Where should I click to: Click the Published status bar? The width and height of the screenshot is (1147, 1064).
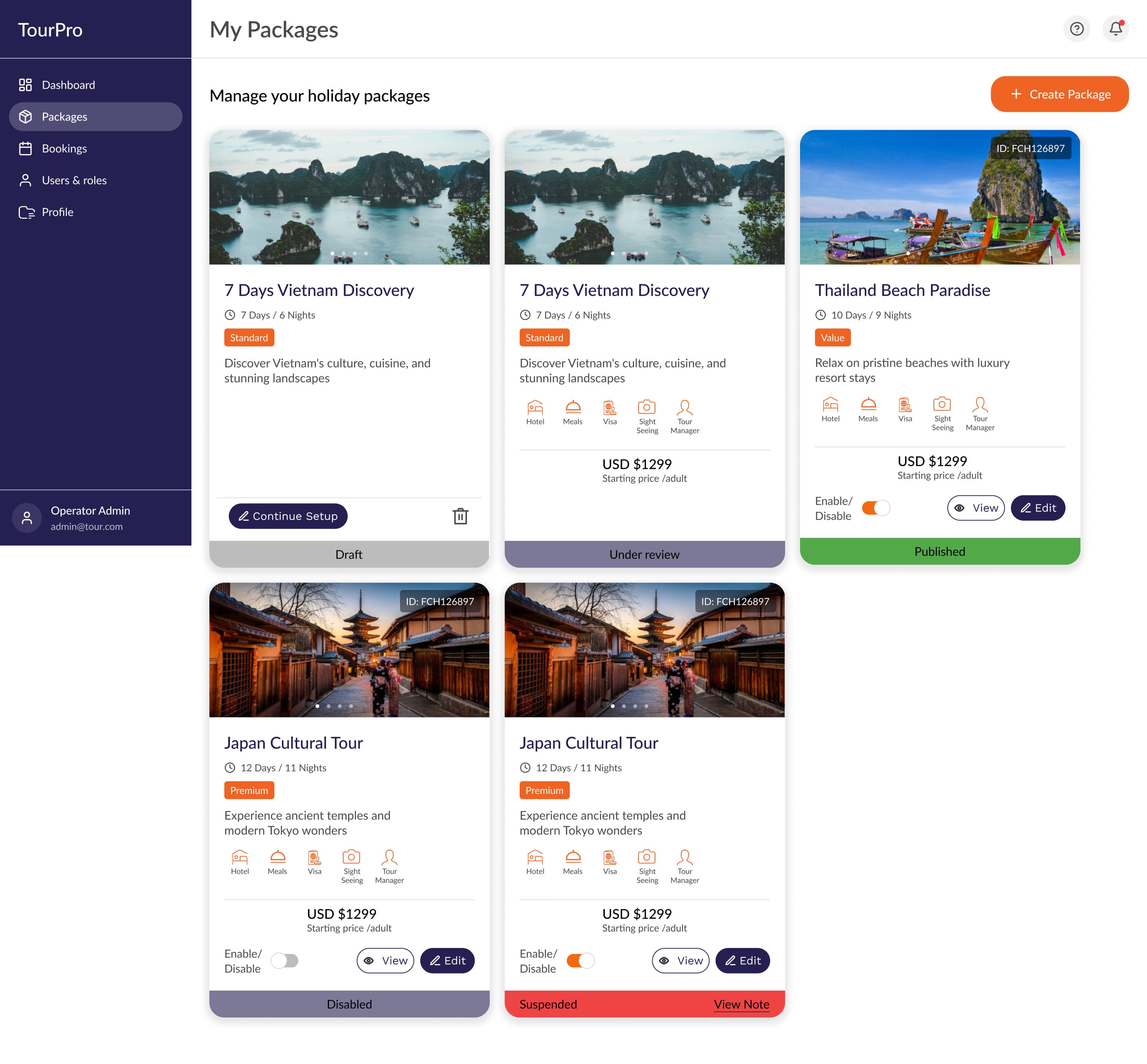[x=940, y=551]
